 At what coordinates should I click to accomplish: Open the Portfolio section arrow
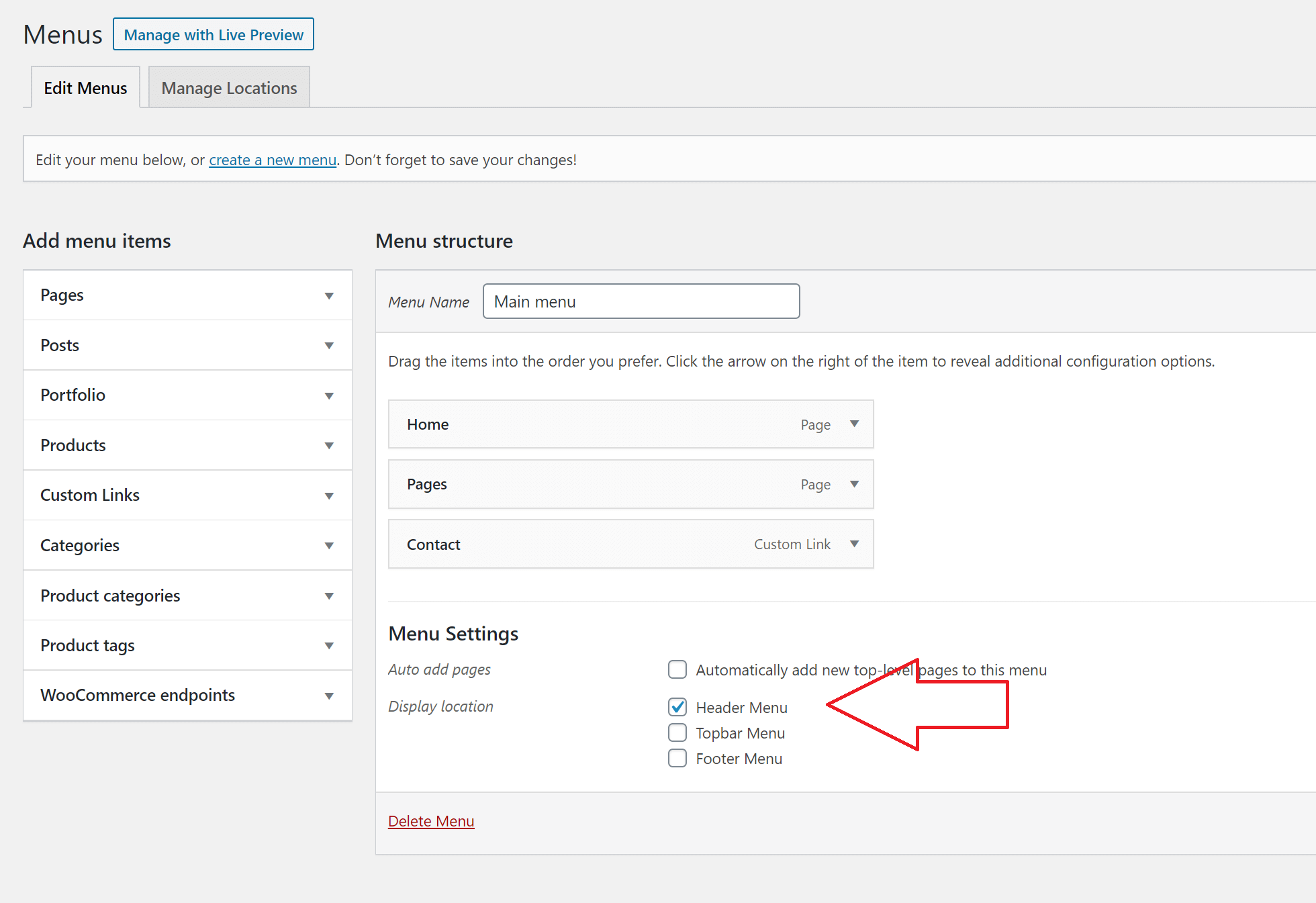point(329,396)
